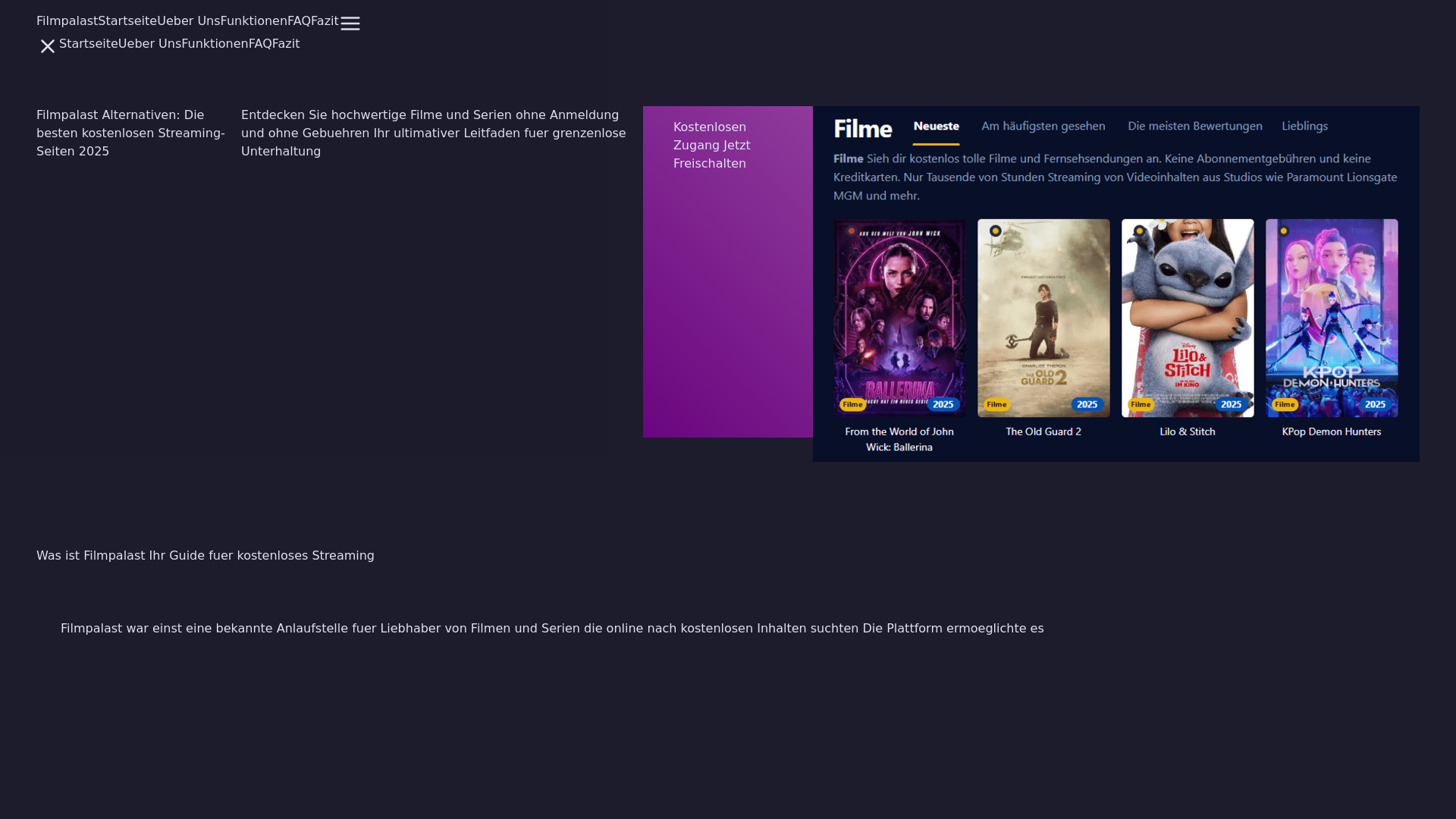Click the Filmpalast brand link
Viewport: 1456px width, 819px height.
[67, 21]
